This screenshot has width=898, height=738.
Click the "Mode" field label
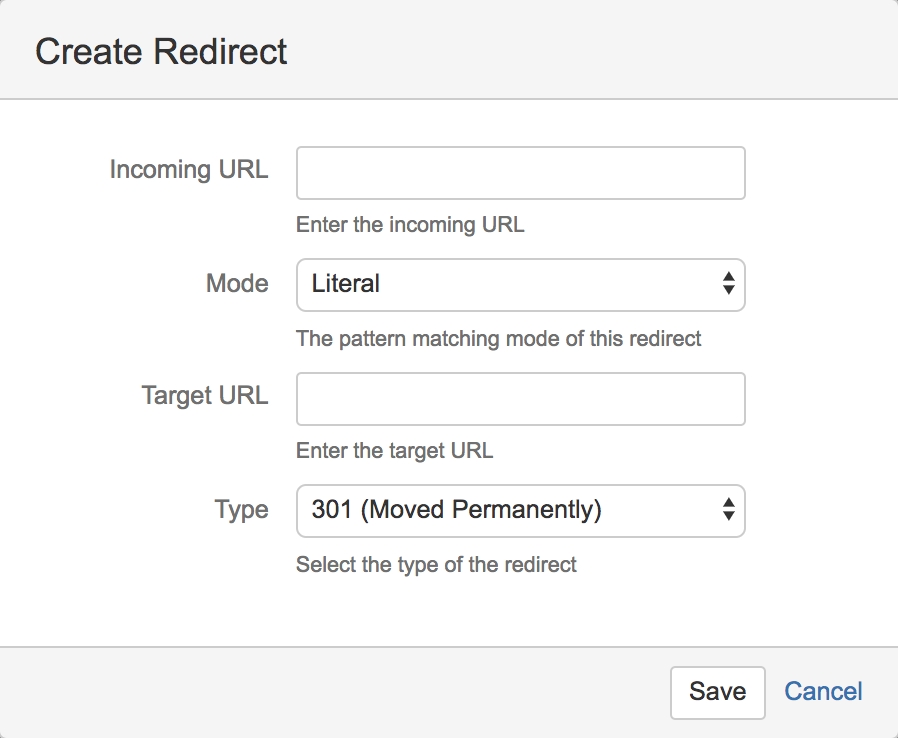[x=237, y=284]
